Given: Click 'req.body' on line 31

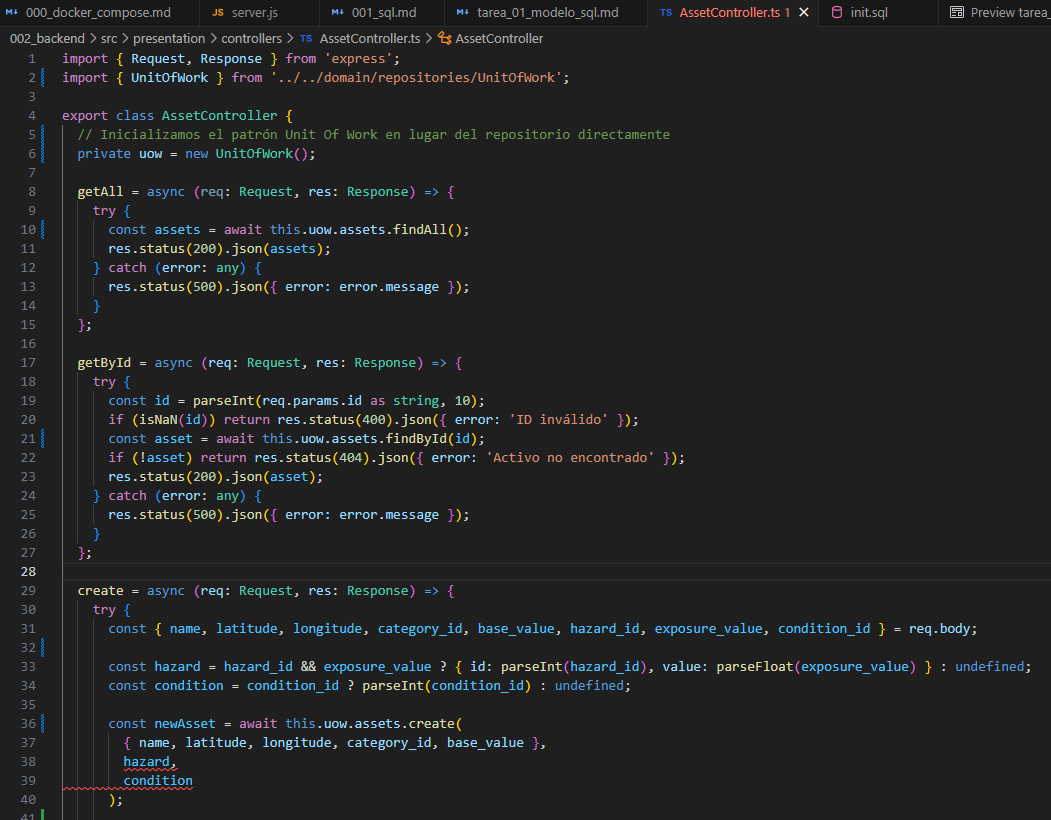Looking at the screenshot, I should pos(938,629).
